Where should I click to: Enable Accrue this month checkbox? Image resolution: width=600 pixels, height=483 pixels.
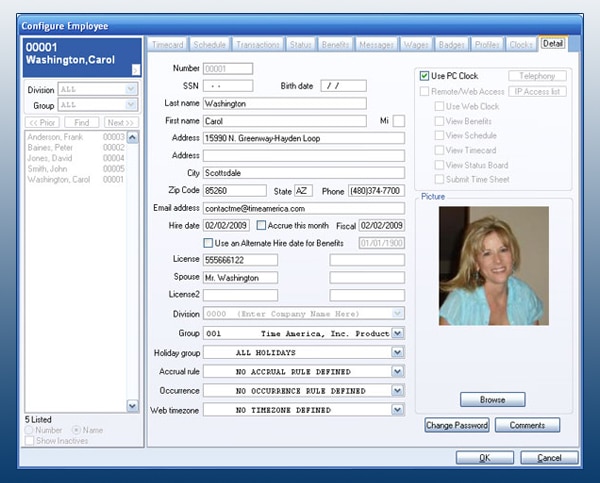pos(261,225)
